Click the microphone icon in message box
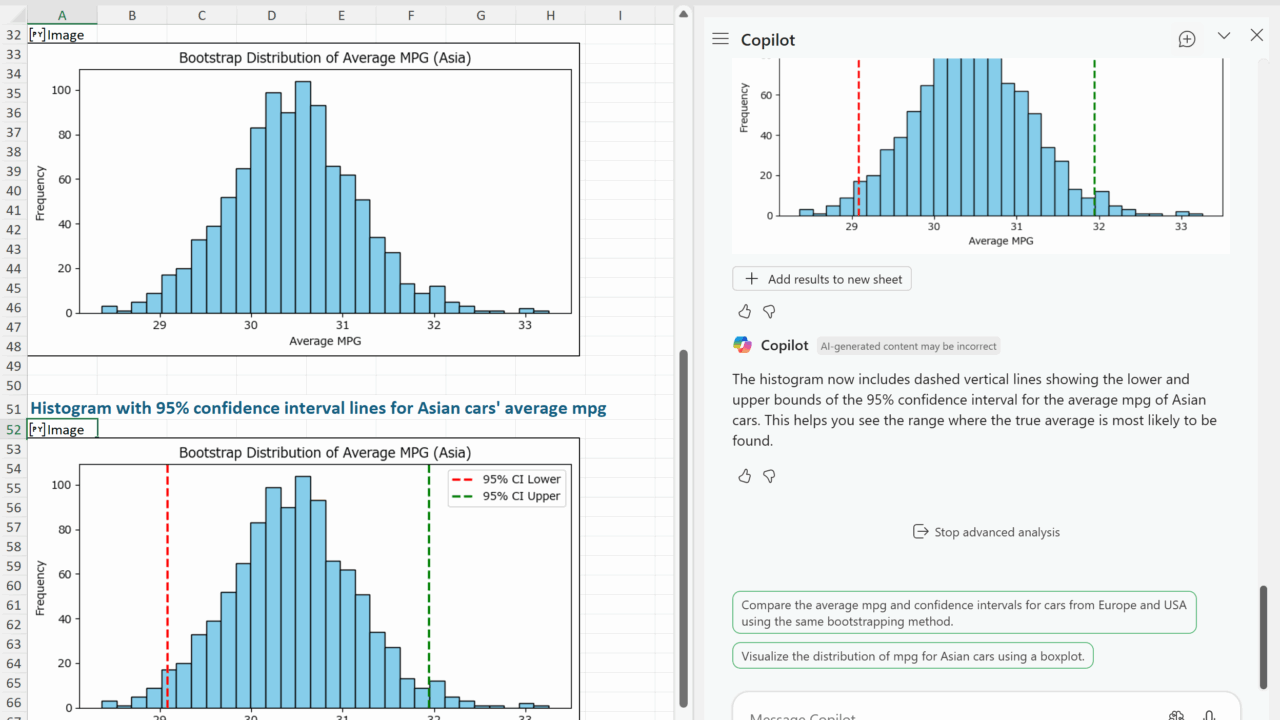Image resolution: width=1280 pixels, height=720 pixels. tap(1209, 714)
